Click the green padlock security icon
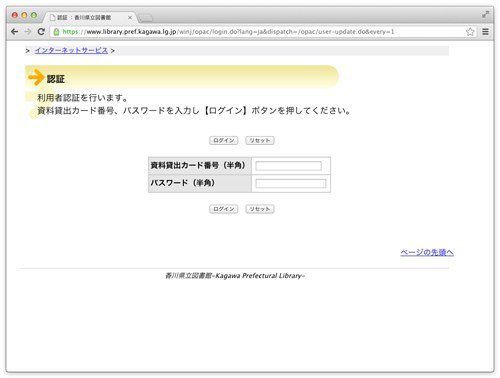This screenshot has width=500, height=378. (56, 32)
